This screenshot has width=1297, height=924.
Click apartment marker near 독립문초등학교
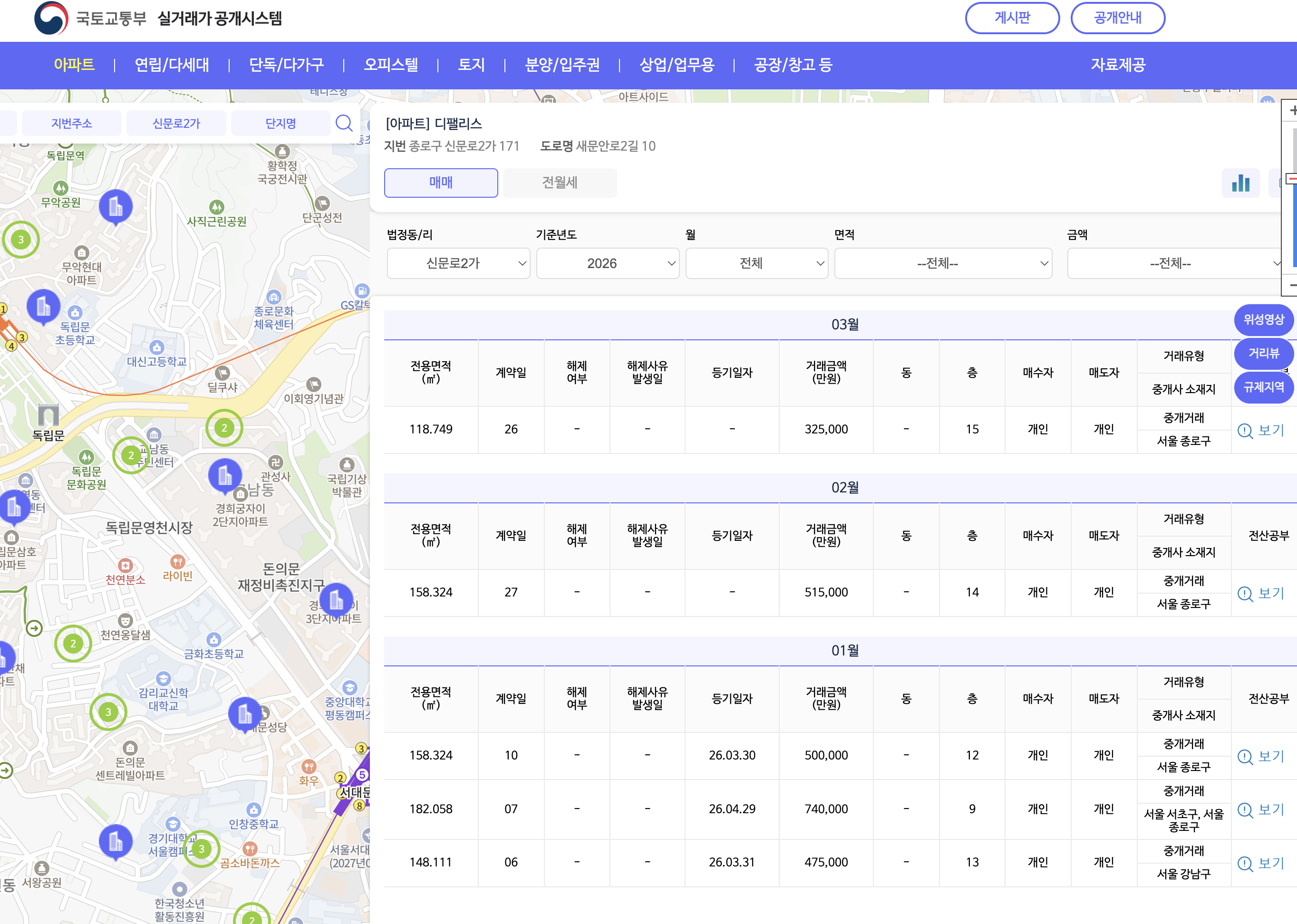[43, 307]
